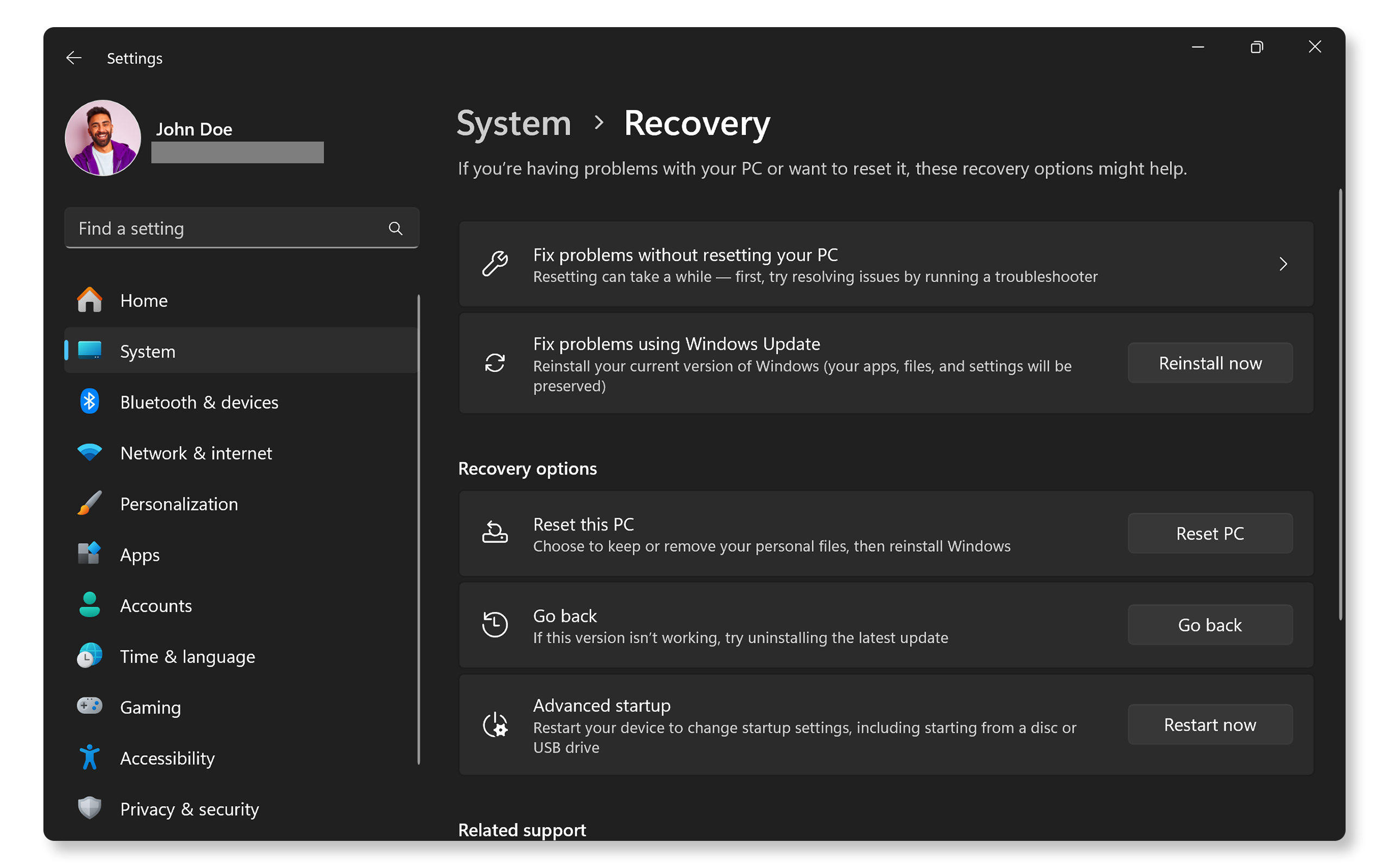Click the Accounts person icon
This screenshot has height=868, width=1389.
click(x=90, y=605)
